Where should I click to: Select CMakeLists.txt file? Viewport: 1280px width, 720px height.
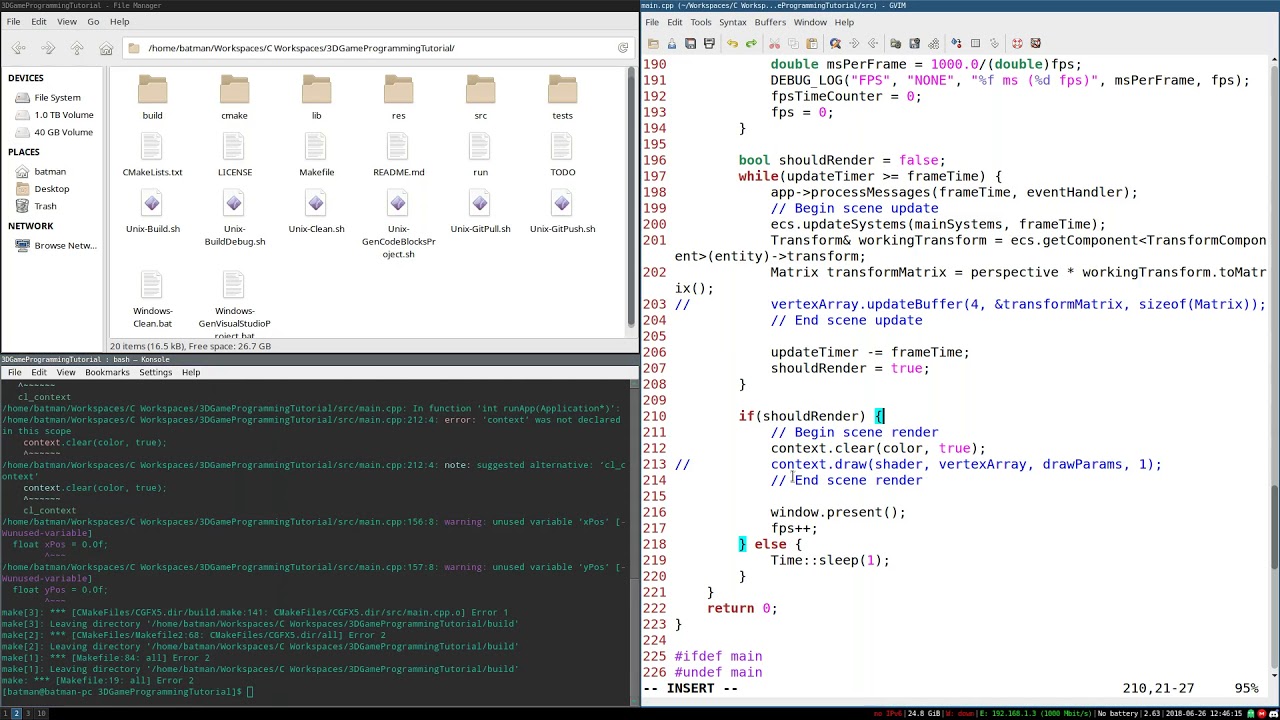coord(152,155)
